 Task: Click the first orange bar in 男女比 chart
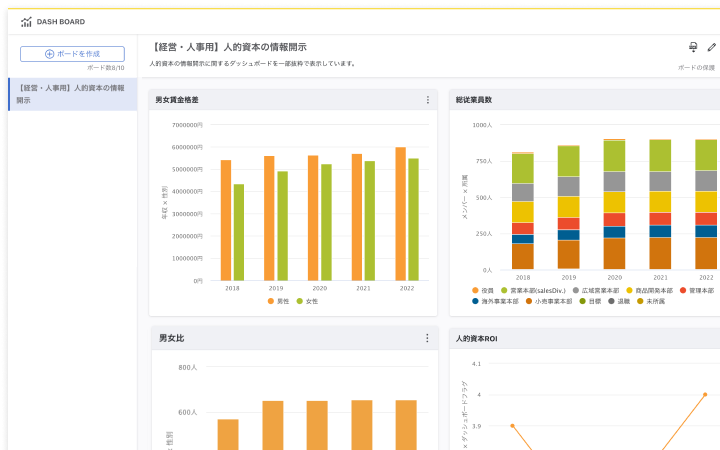pos(228,434)
